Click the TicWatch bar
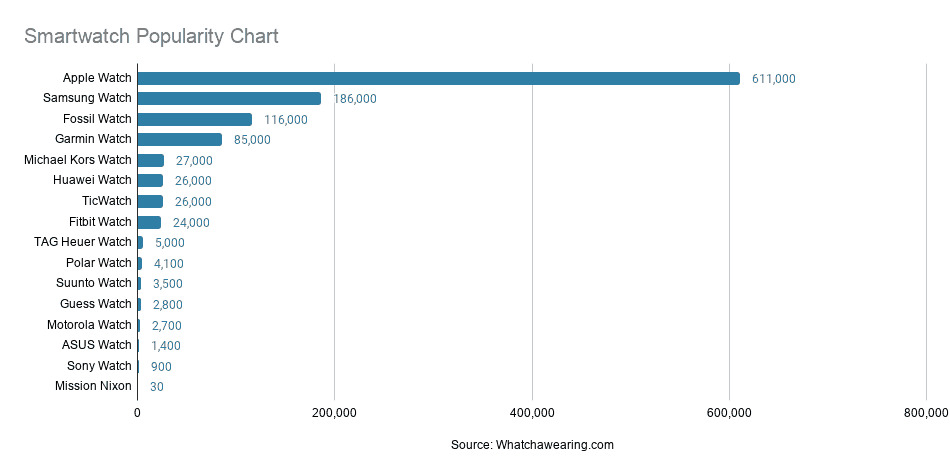This screenshot has height=476, width=950. pyautogui.click(x=150, y=202)
